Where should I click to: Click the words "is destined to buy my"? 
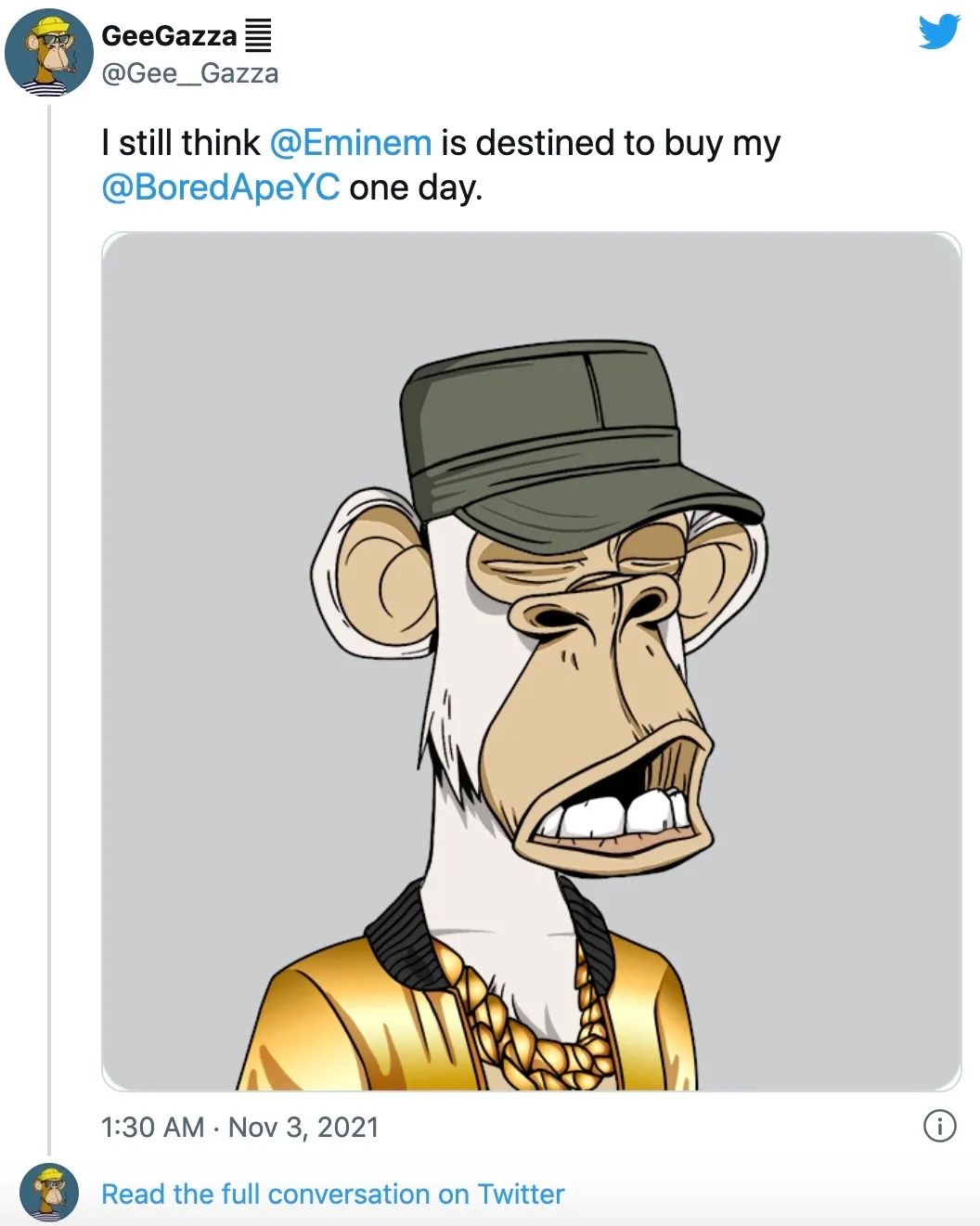point(610,143)
